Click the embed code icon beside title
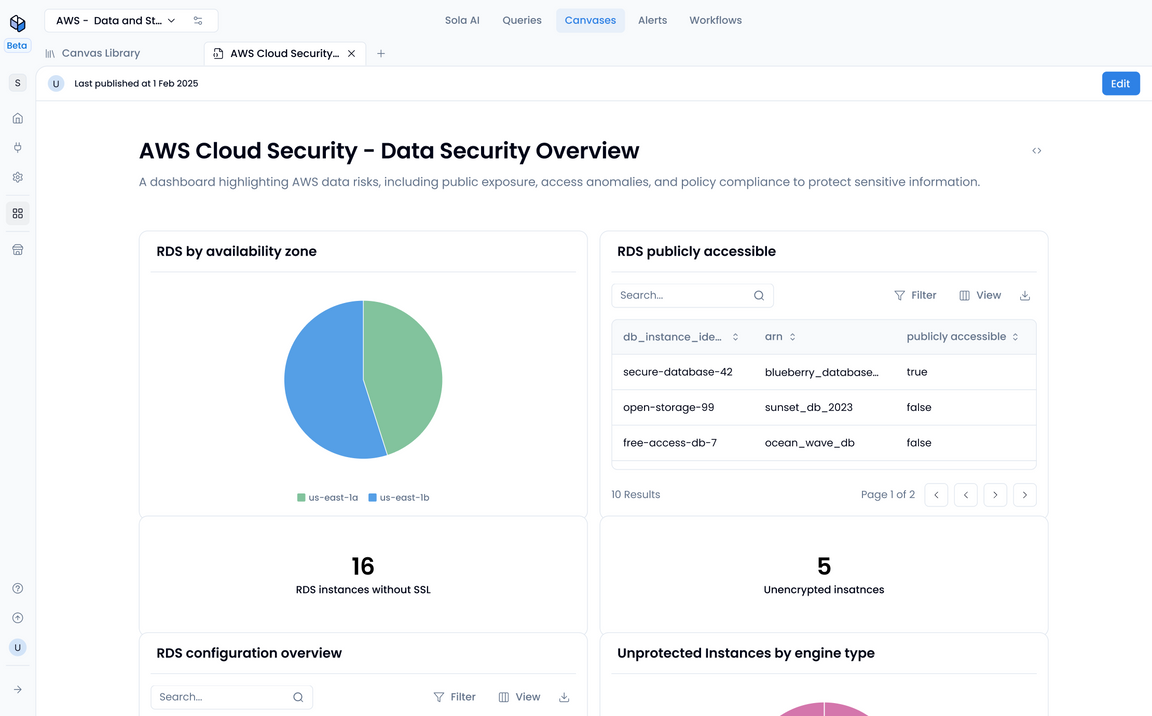Image resolution: width=1152 pixels, height=716 pixels. (1037, 151)
